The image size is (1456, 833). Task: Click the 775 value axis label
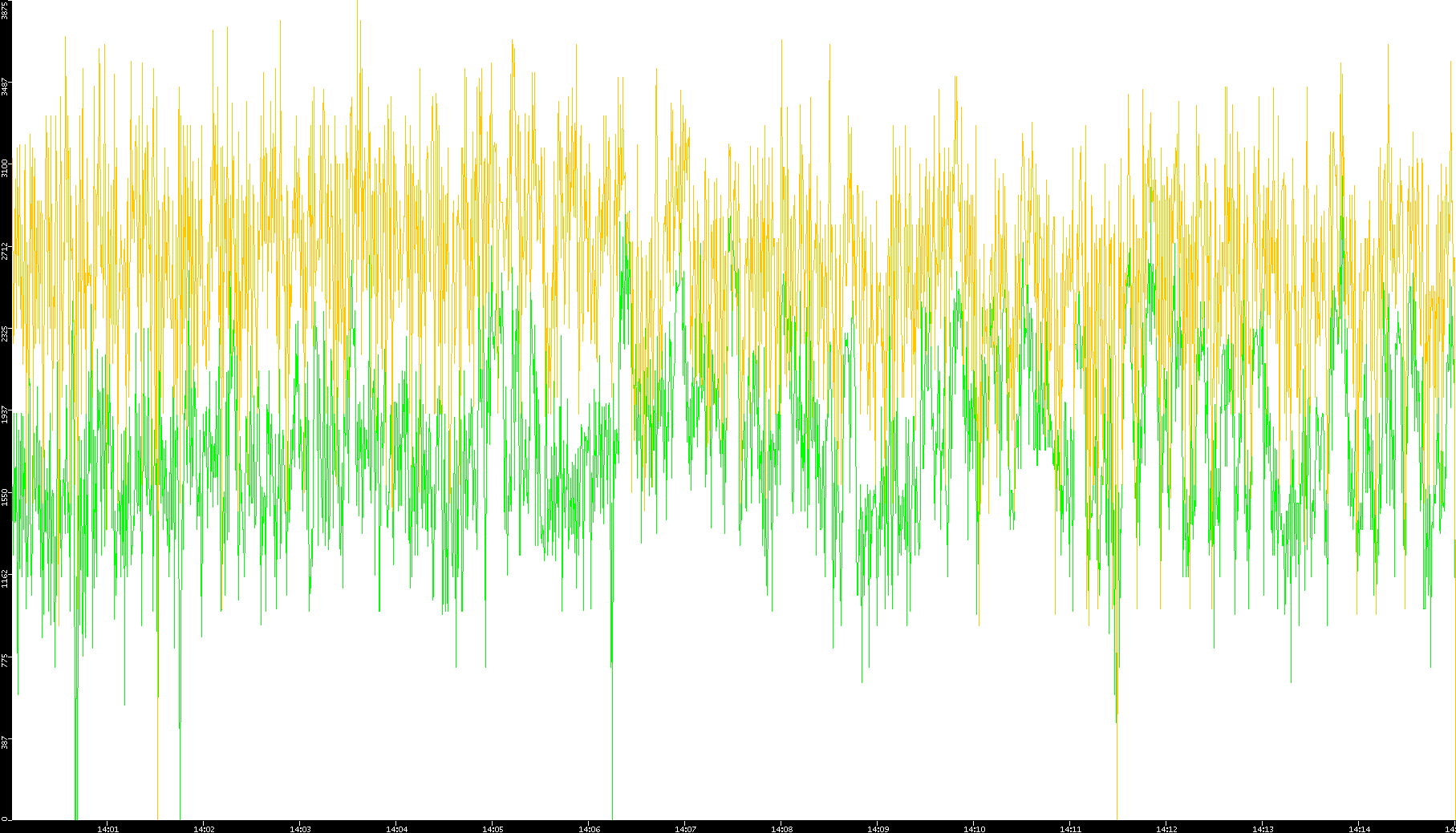pos(5,661)
